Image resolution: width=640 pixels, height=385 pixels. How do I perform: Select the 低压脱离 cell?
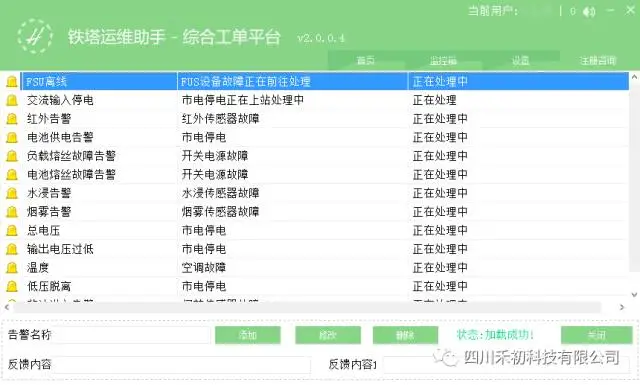49,286
